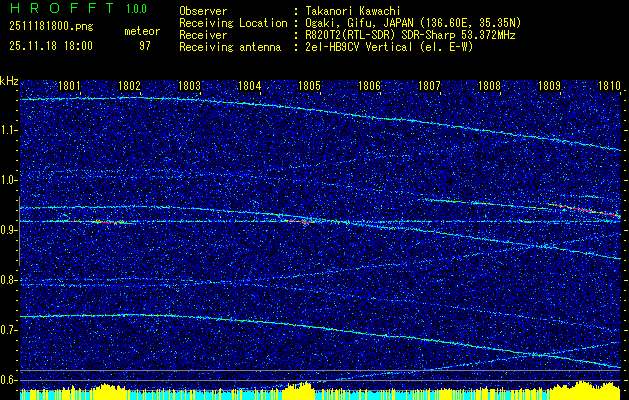Click the HROFFT title text
The height and width of the screenshot is (400, 629).
[x=61, y=8]
